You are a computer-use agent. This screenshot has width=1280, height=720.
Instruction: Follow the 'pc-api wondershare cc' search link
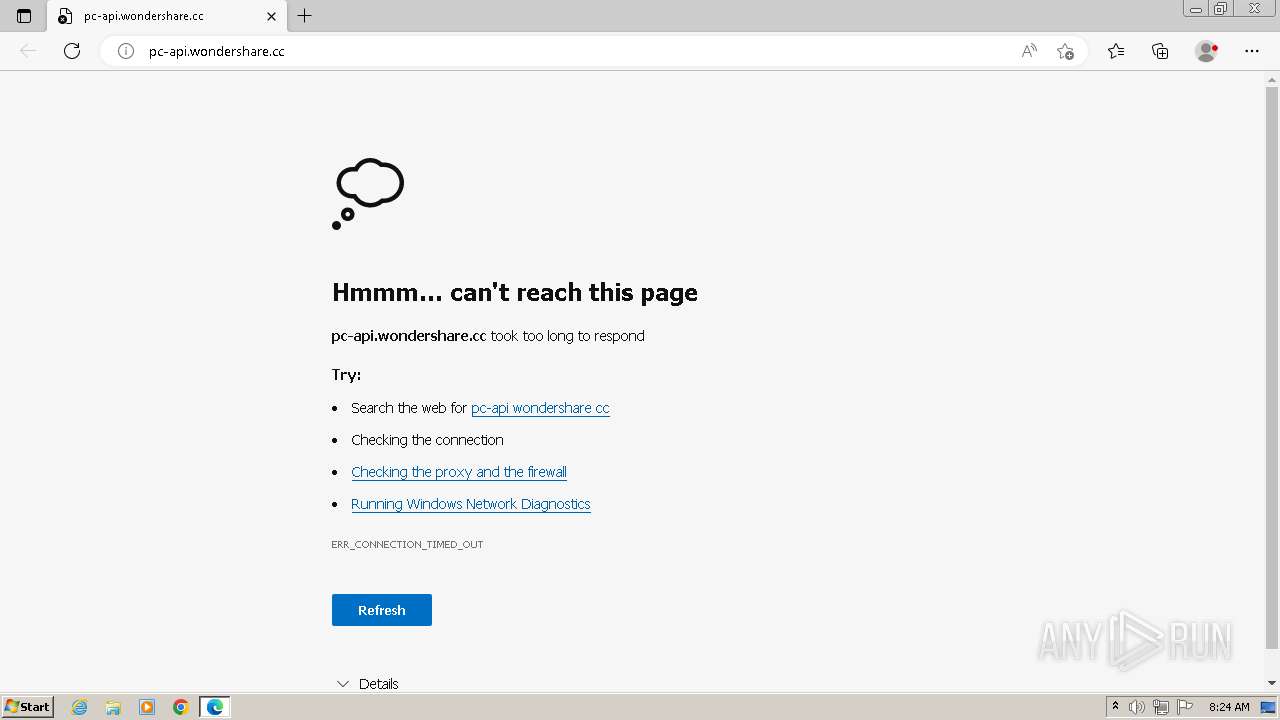click(540, 408)
